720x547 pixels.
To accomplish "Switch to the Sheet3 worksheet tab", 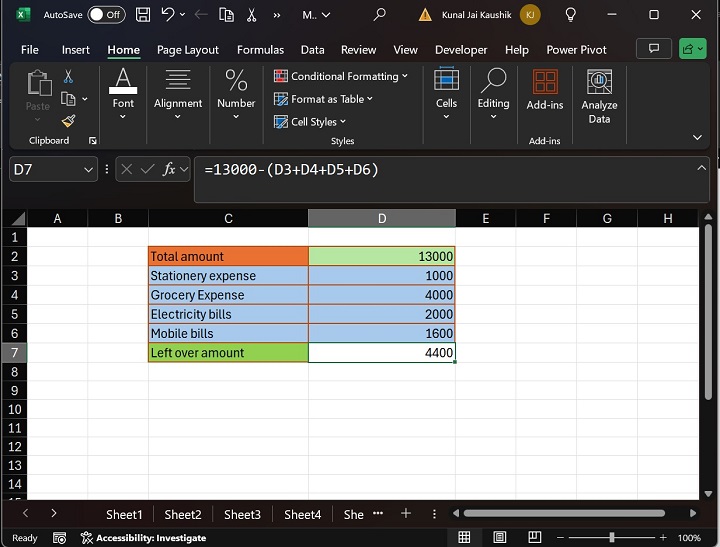I will click(242, 514).
